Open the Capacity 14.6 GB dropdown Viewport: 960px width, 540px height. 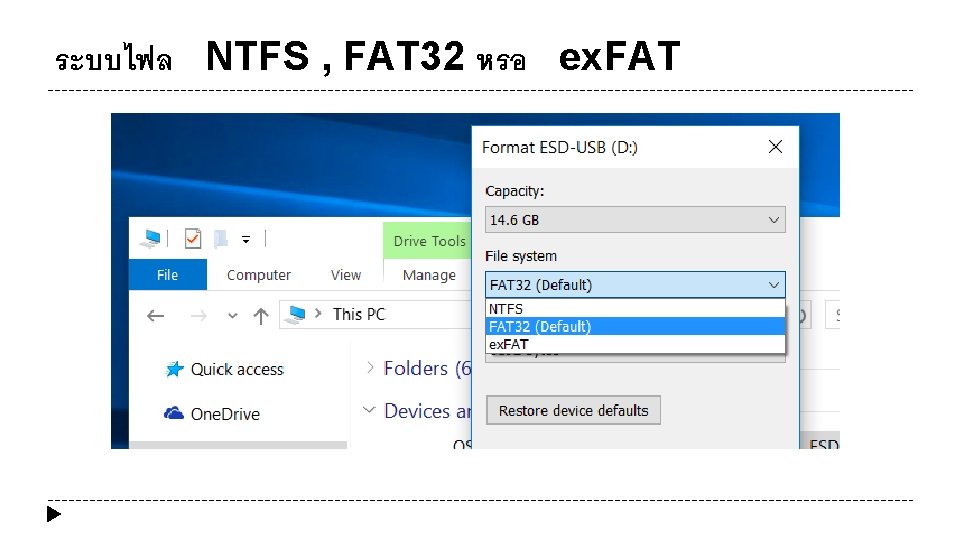pyautogui.click(x=635, y=220)
